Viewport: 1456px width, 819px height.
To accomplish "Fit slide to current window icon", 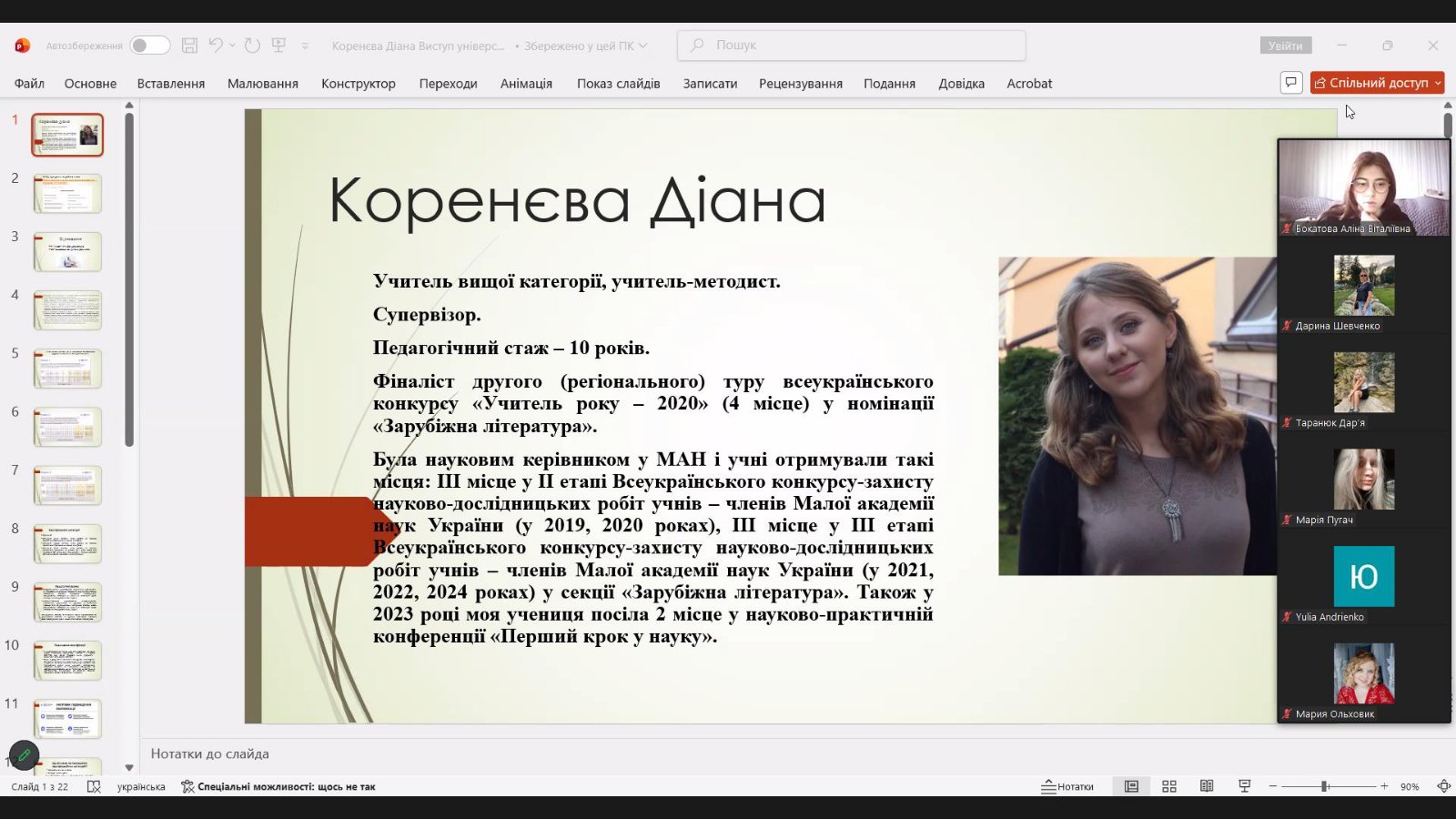I will [x=1443, y=786].
